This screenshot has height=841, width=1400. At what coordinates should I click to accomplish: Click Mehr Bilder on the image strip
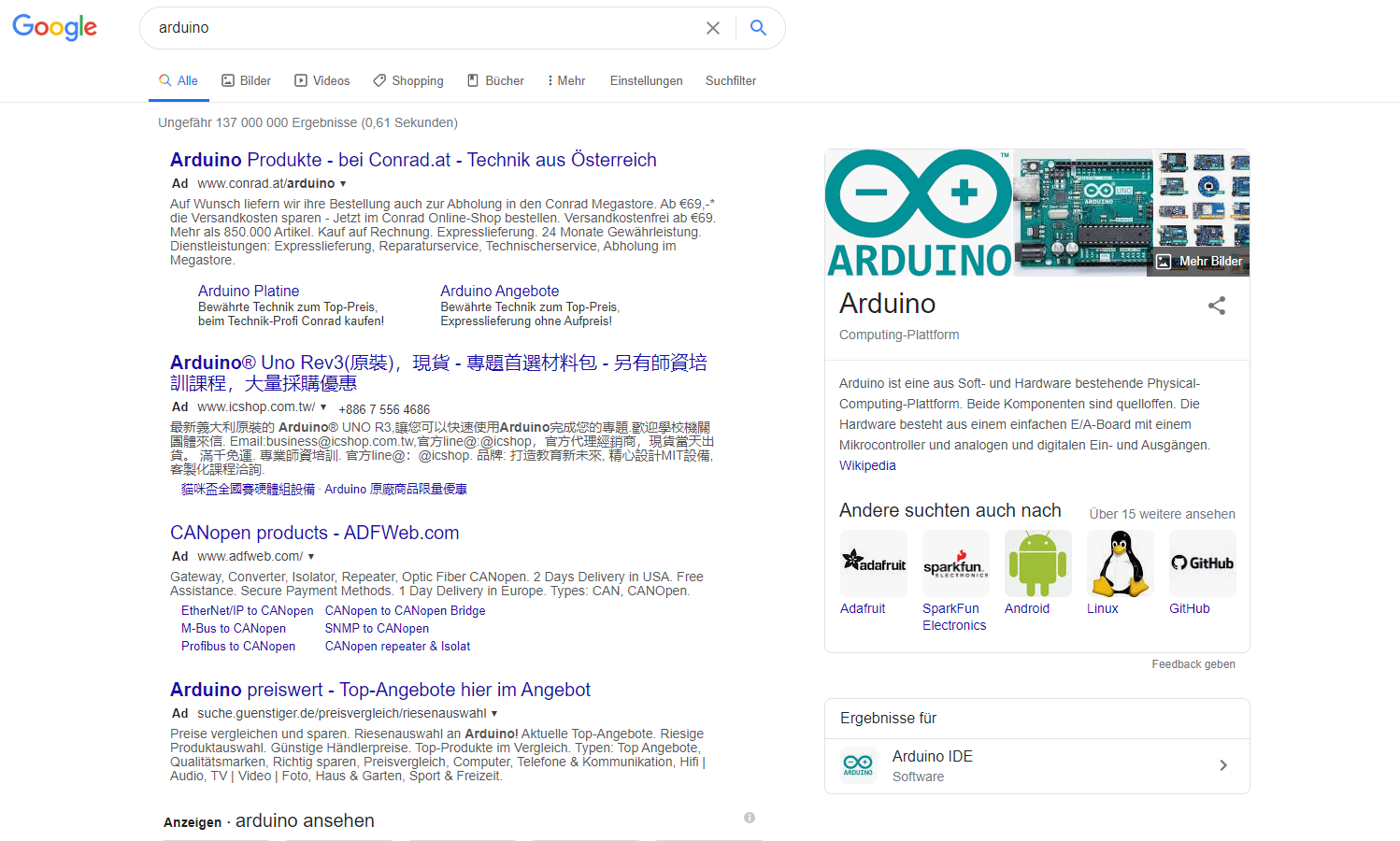pyautogui.click(x=1199, y=262)
